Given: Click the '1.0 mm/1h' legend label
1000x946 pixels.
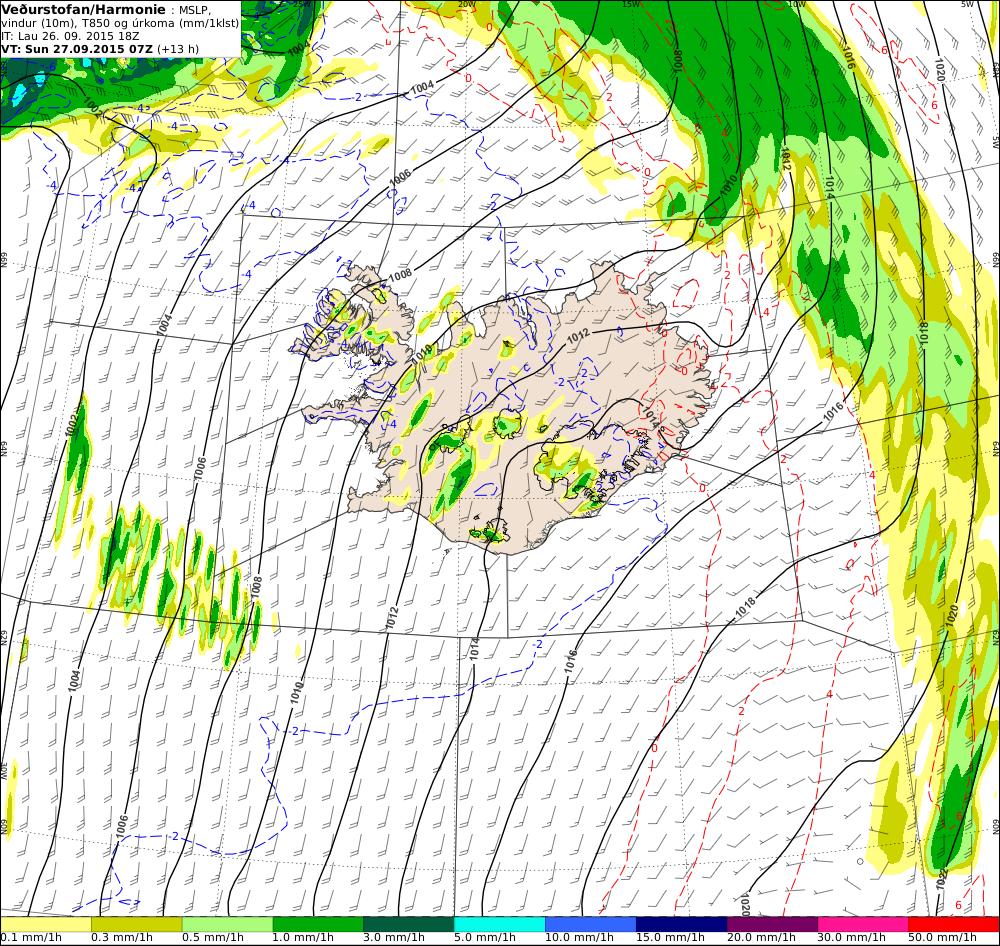Looking at the screenshot, I should (x=304, y=938).
